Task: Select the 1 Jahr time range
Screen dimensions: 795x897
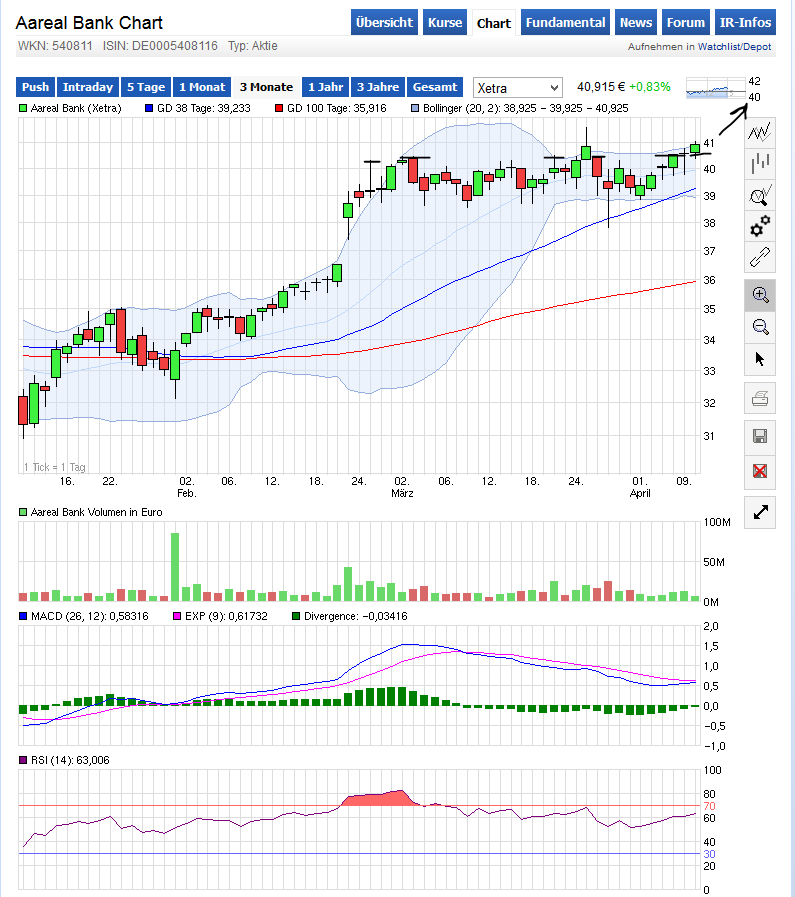Action: point(325,87)
